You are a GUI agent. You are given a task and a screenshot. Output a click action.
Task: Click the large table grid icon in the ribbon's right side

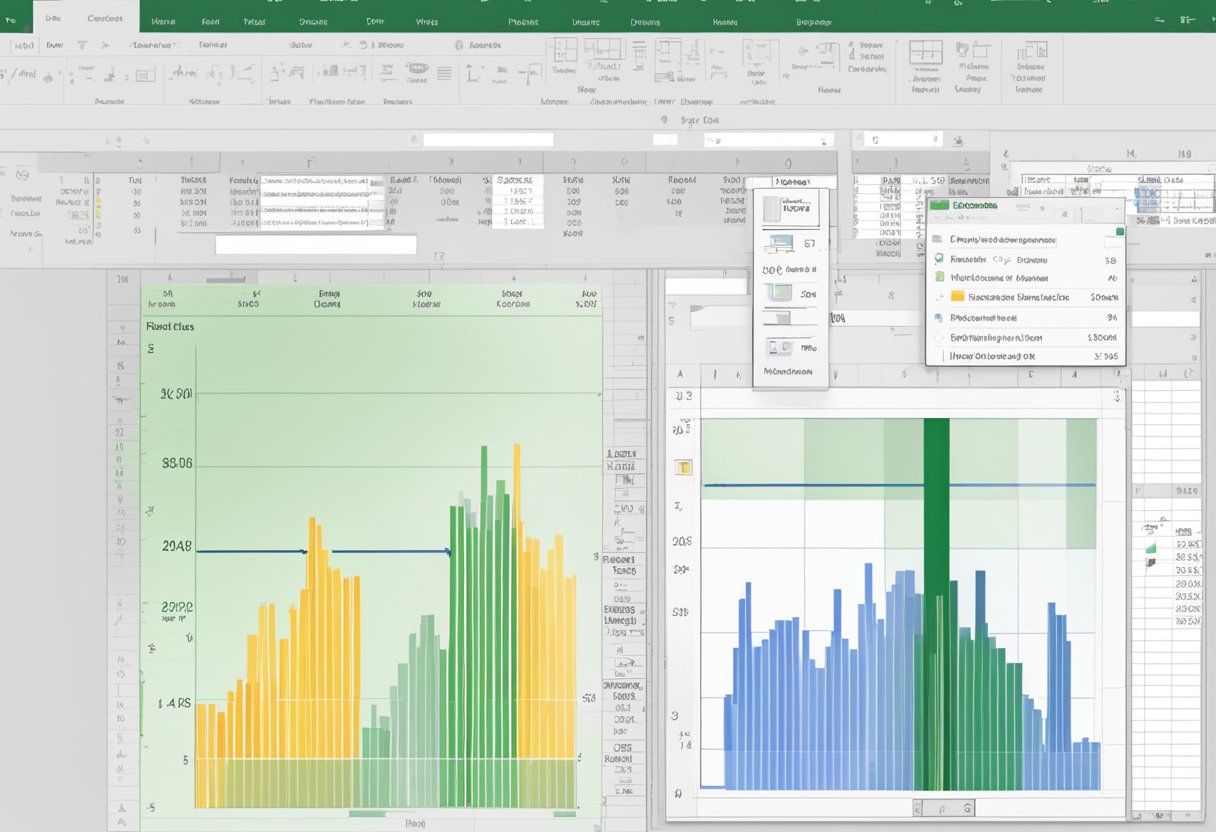click(x=925, y=53)
